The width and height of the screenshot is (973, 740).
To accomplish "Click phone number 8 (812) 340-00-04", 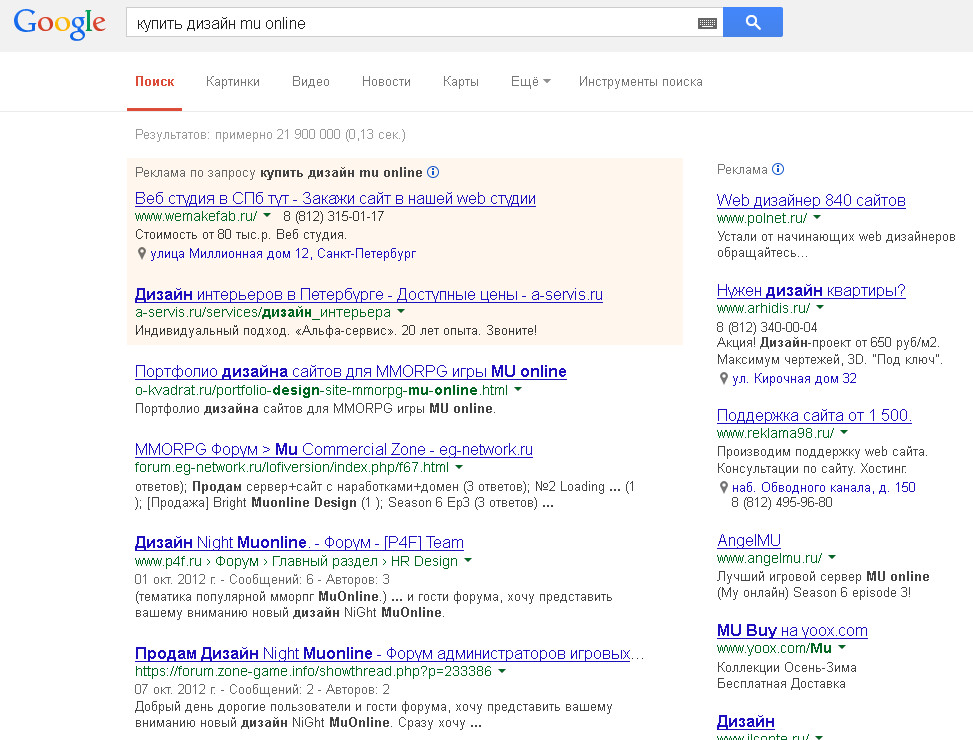I will coord(767,327).
